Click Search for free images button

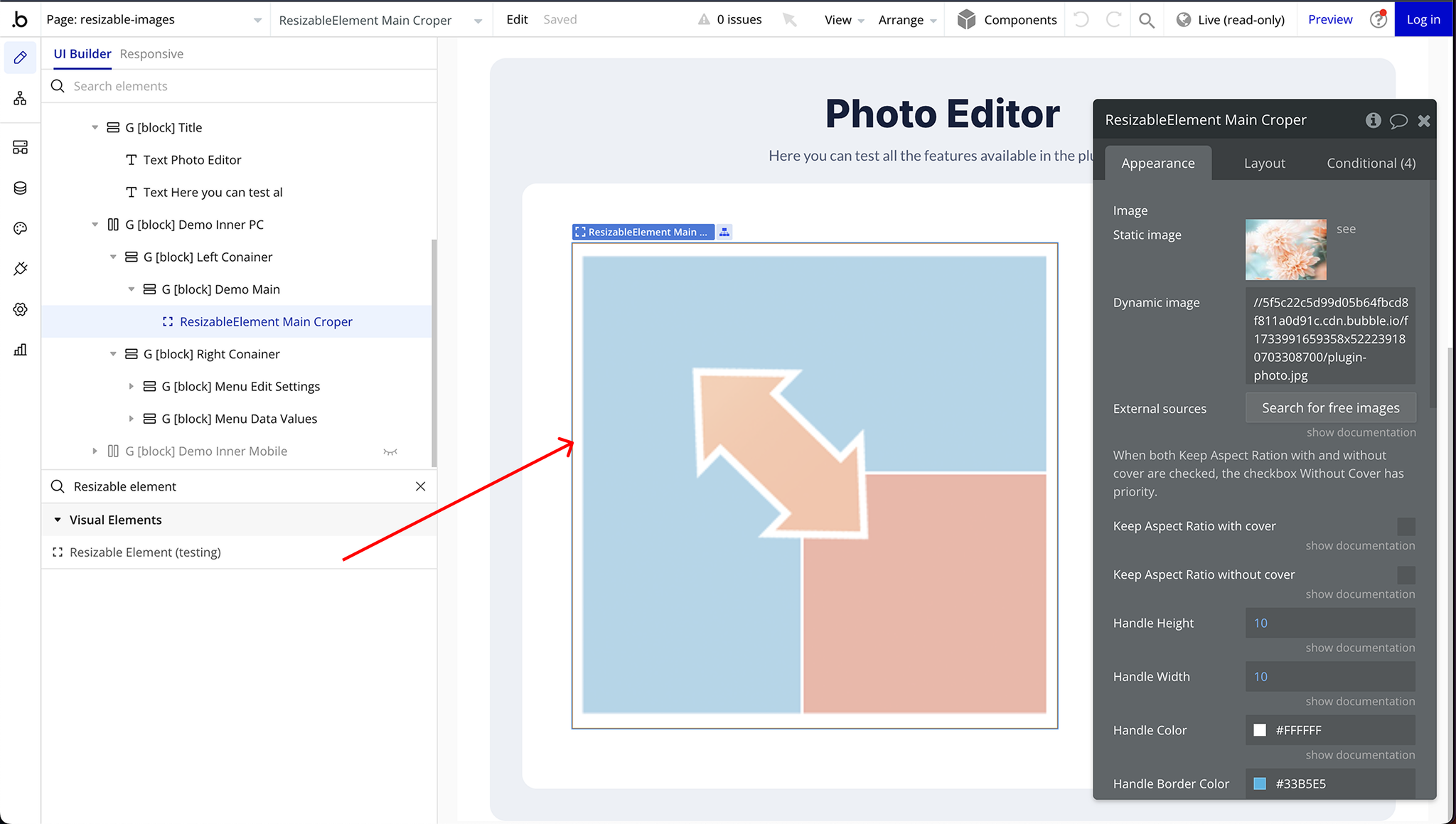pos(1330,408)
